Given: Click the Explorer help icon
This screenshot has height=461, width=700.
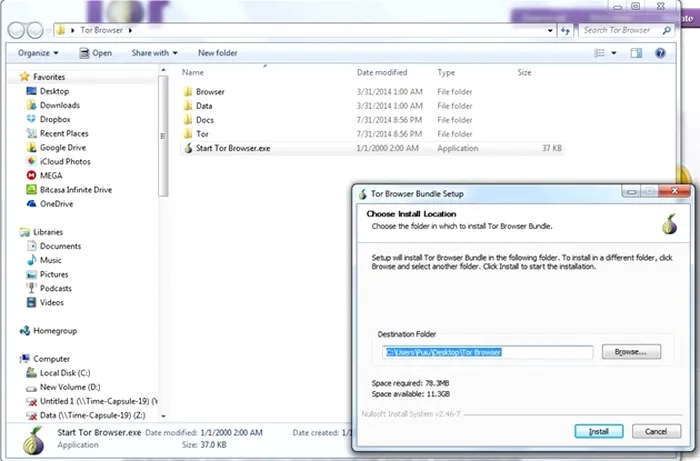Looking at the screenshot, I should click(x=660, y=53).
